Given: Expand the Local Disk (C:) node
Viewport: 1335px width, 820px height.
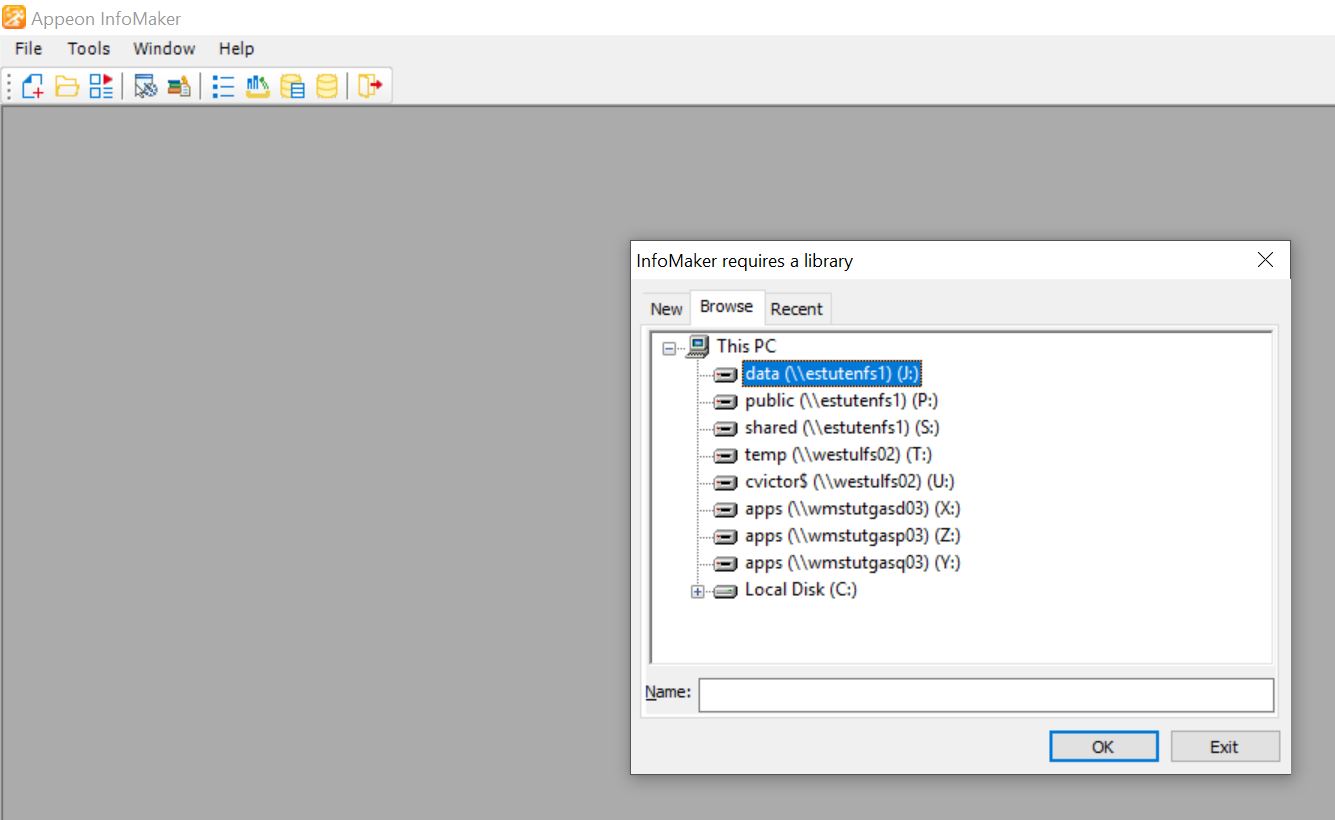Looking at the screenshot, I should click(x=698, y=591).
